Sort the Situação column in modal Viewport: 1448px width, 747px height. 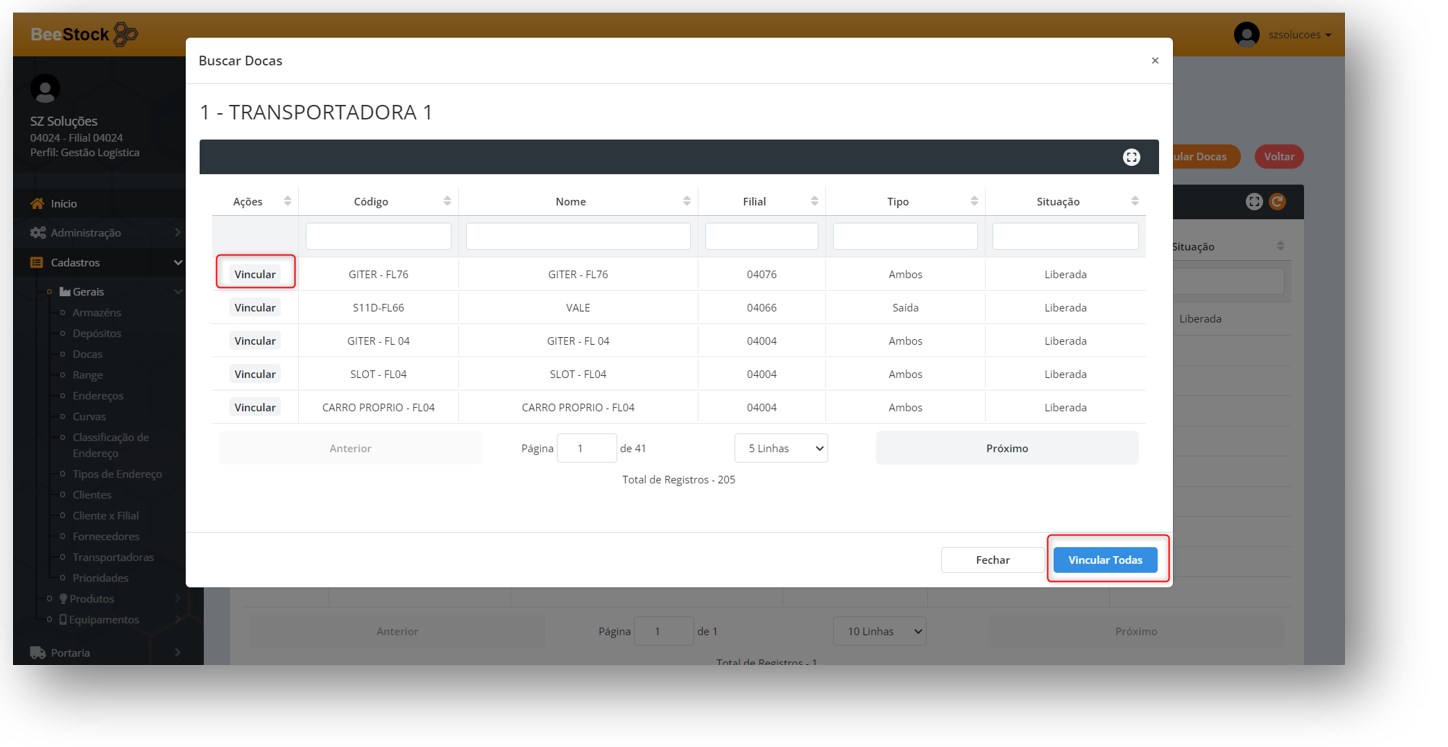[1135, 202]
